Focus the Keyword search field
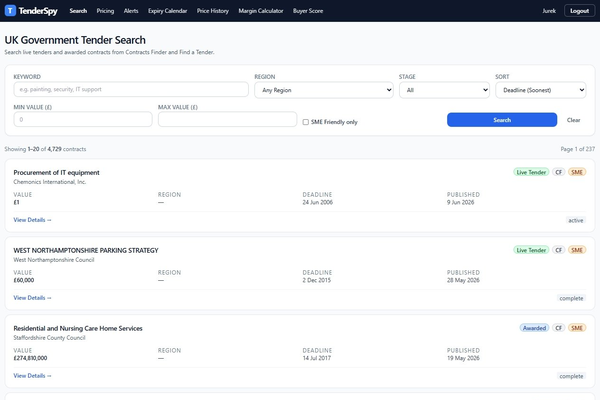Viewport: 600px width, 400px height. pyautogui.click(x=131, y=89)
